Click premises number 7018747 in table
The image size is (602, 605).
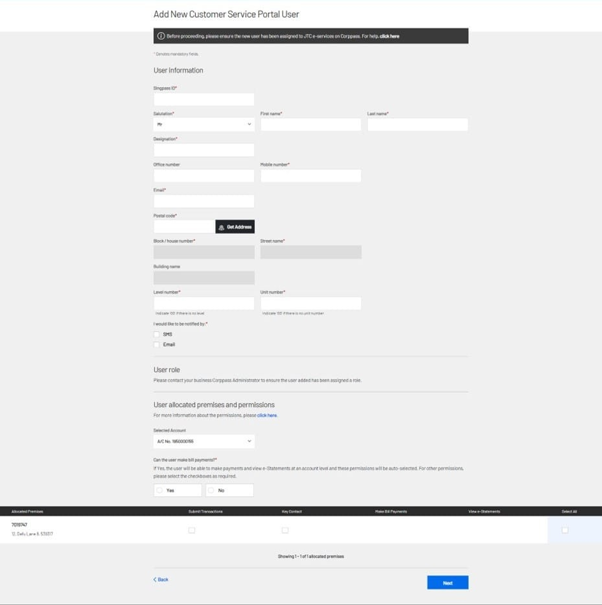(19, 525)
